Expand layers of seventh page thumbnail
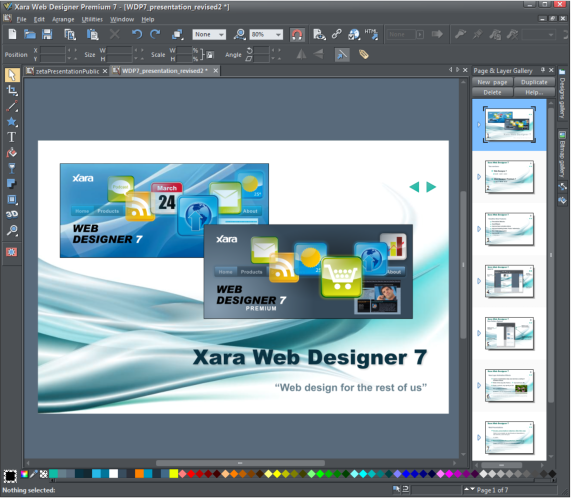 click(479, 438)
